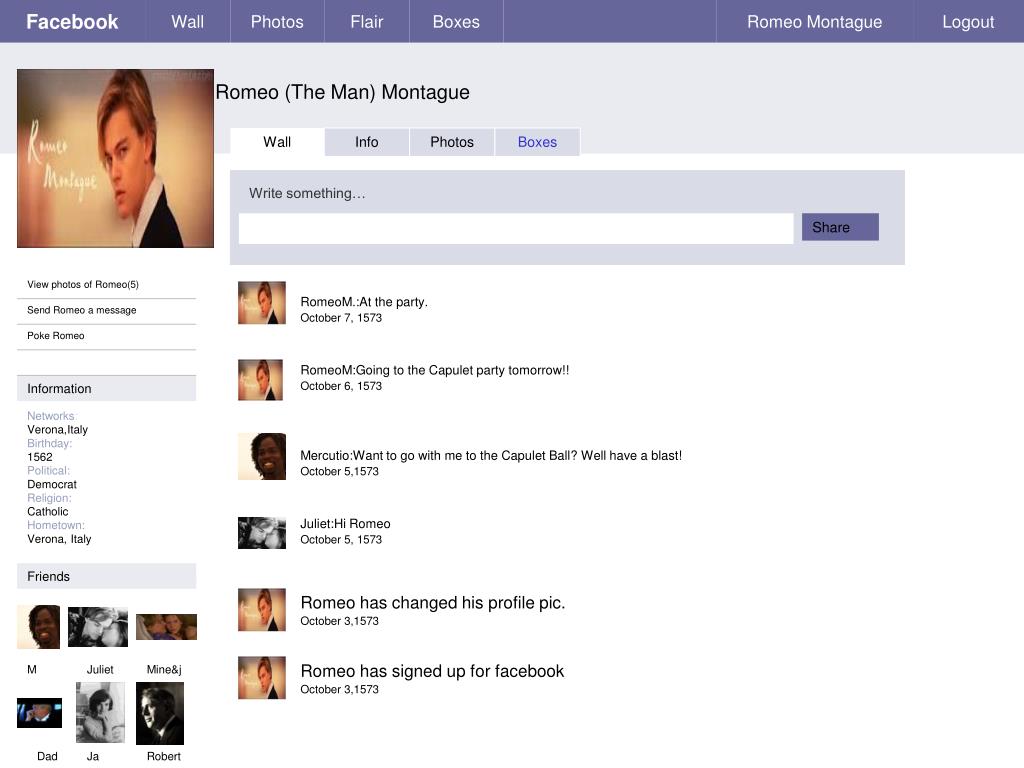
Task: Click 'Juliet:Hi Romeo' post text
Action: pyautogui.click(x=345, y=523)
